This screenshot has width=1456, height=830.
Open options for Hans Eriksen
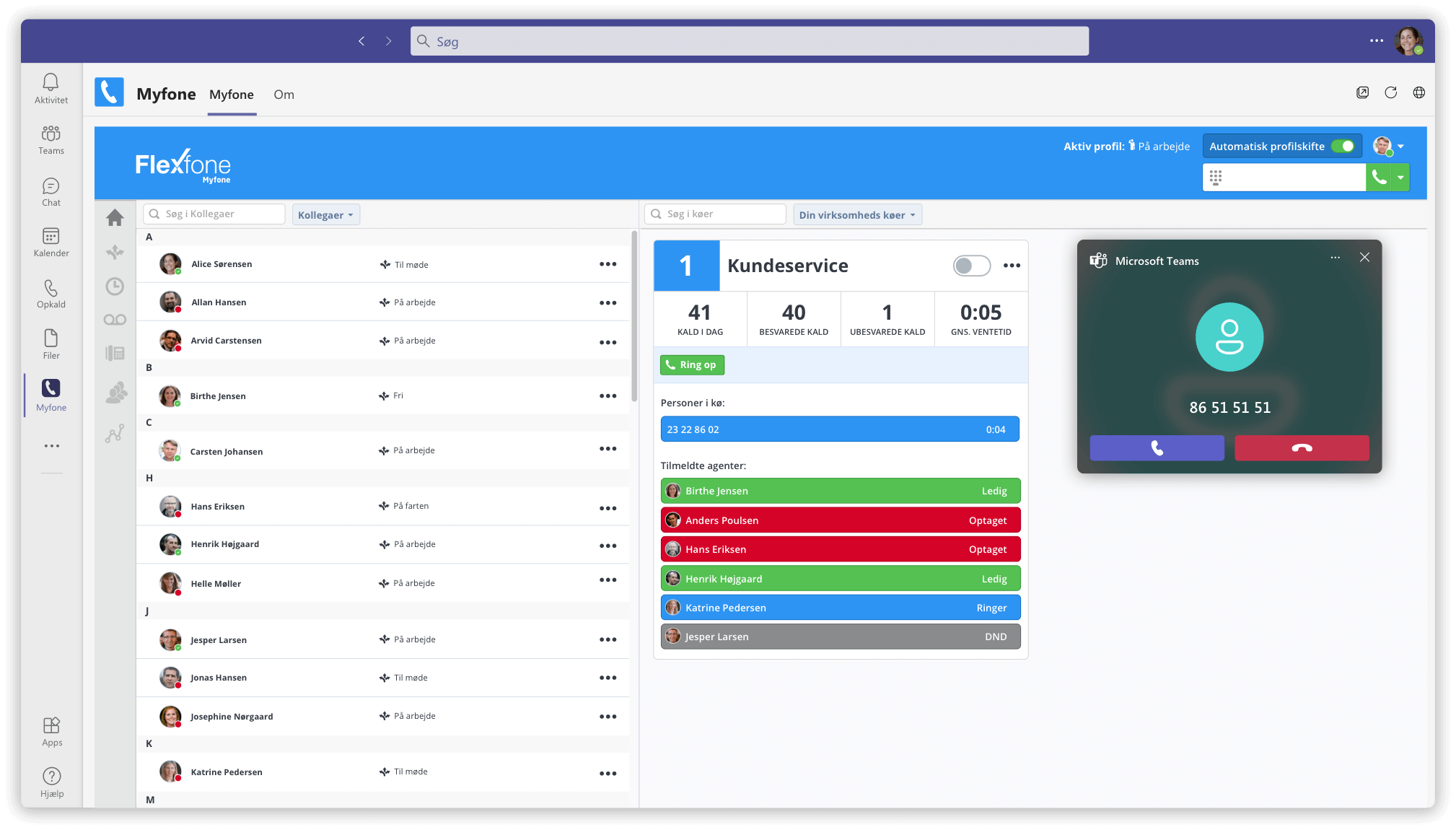click(608, 508)
